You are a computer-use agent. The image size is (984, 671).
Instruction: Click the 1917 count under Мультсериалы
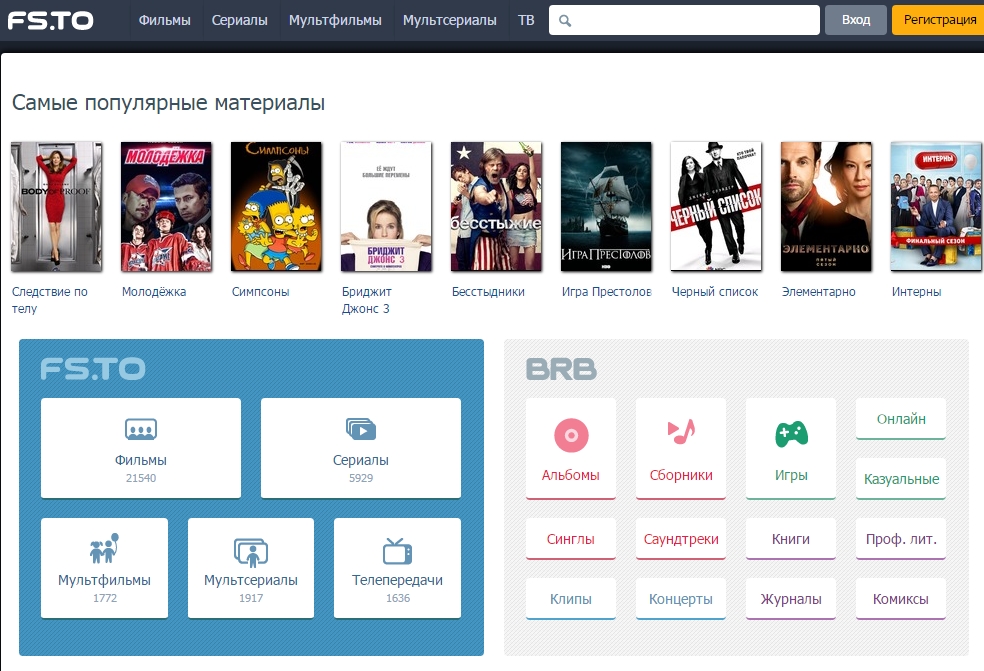251,598
